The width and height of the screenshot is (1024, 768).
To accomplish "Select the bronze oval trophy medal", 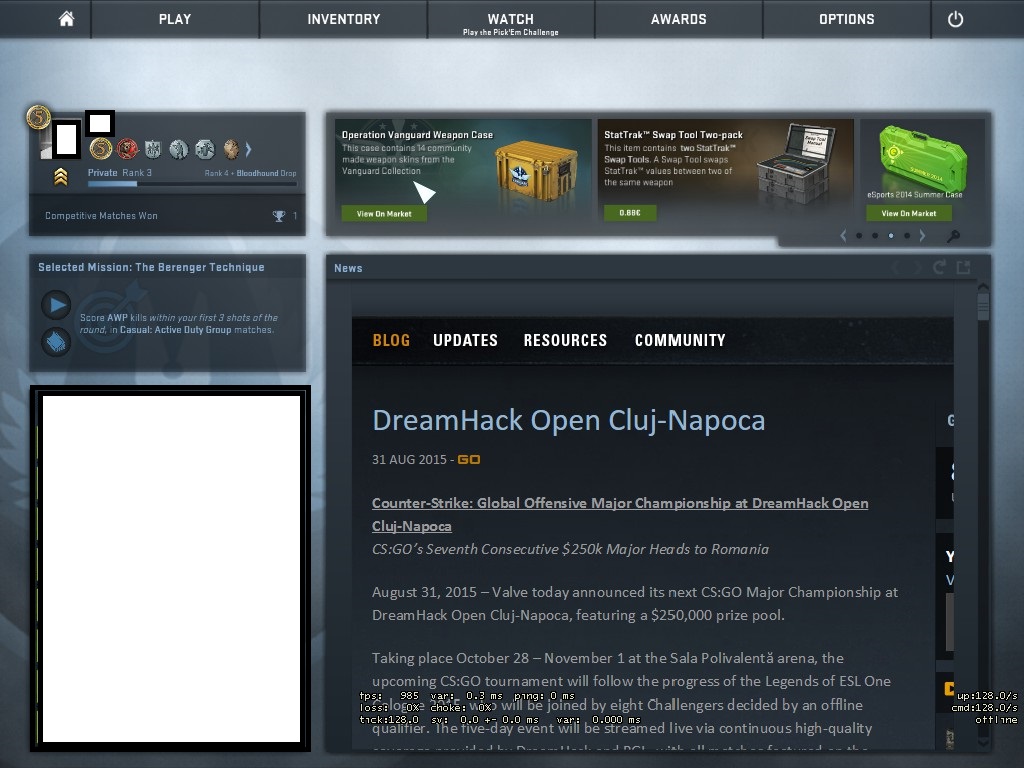I will (231, 150).
